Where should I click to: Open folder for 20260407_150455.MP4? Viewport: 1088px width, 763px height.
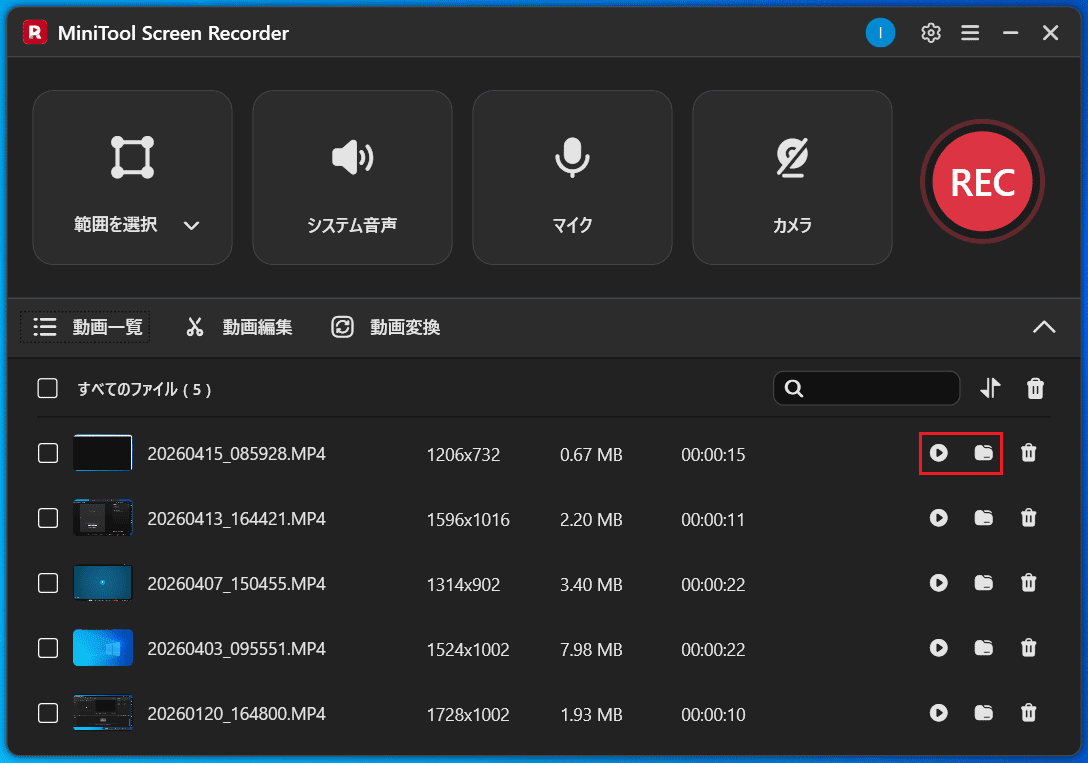pyautogui.click(x=984, y=583)
